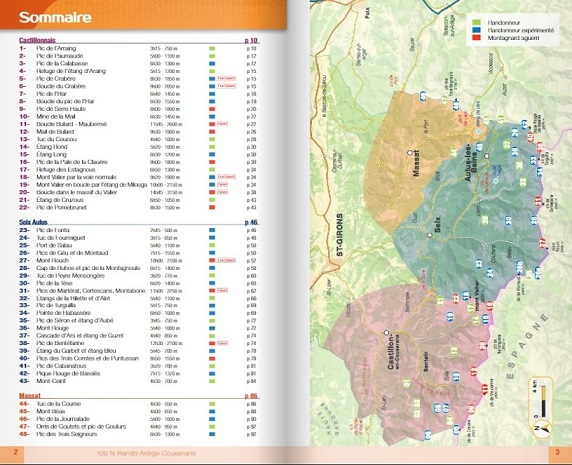Select 'Mont Valier par la voie normale'

pyautogui.click(x=77, y=177)
